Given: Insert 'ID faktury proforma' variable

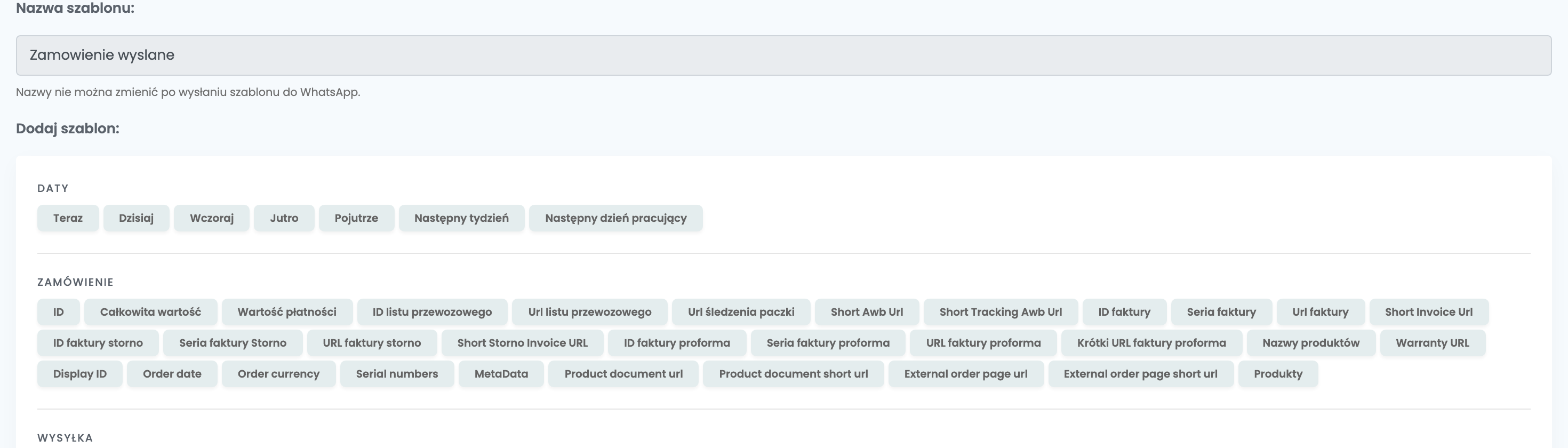Looking at the screenshot, I should point(677,343).
